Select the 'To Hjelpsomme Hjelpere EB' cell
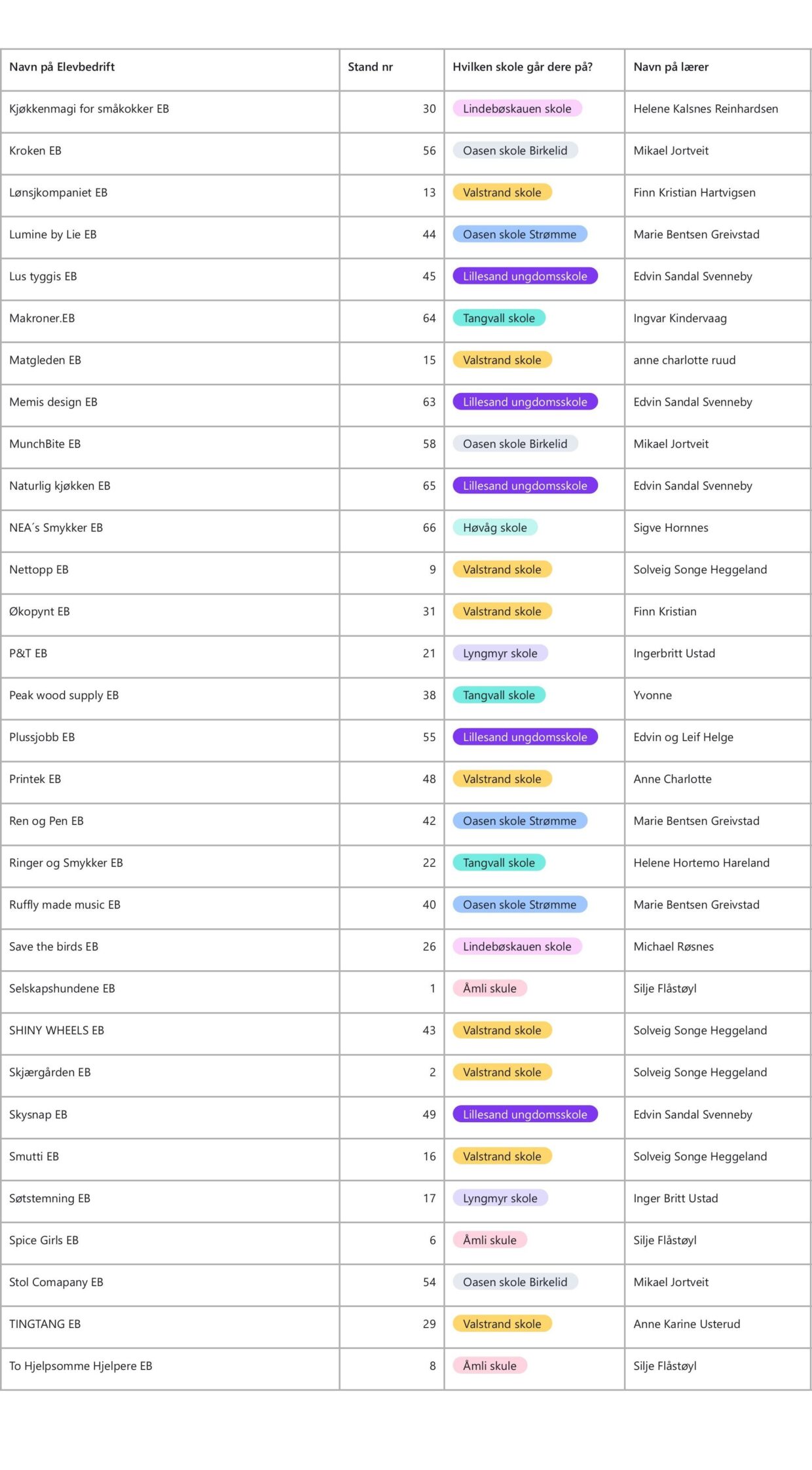The height and width of the screenshot is (1470, 812). [81, 1366]
